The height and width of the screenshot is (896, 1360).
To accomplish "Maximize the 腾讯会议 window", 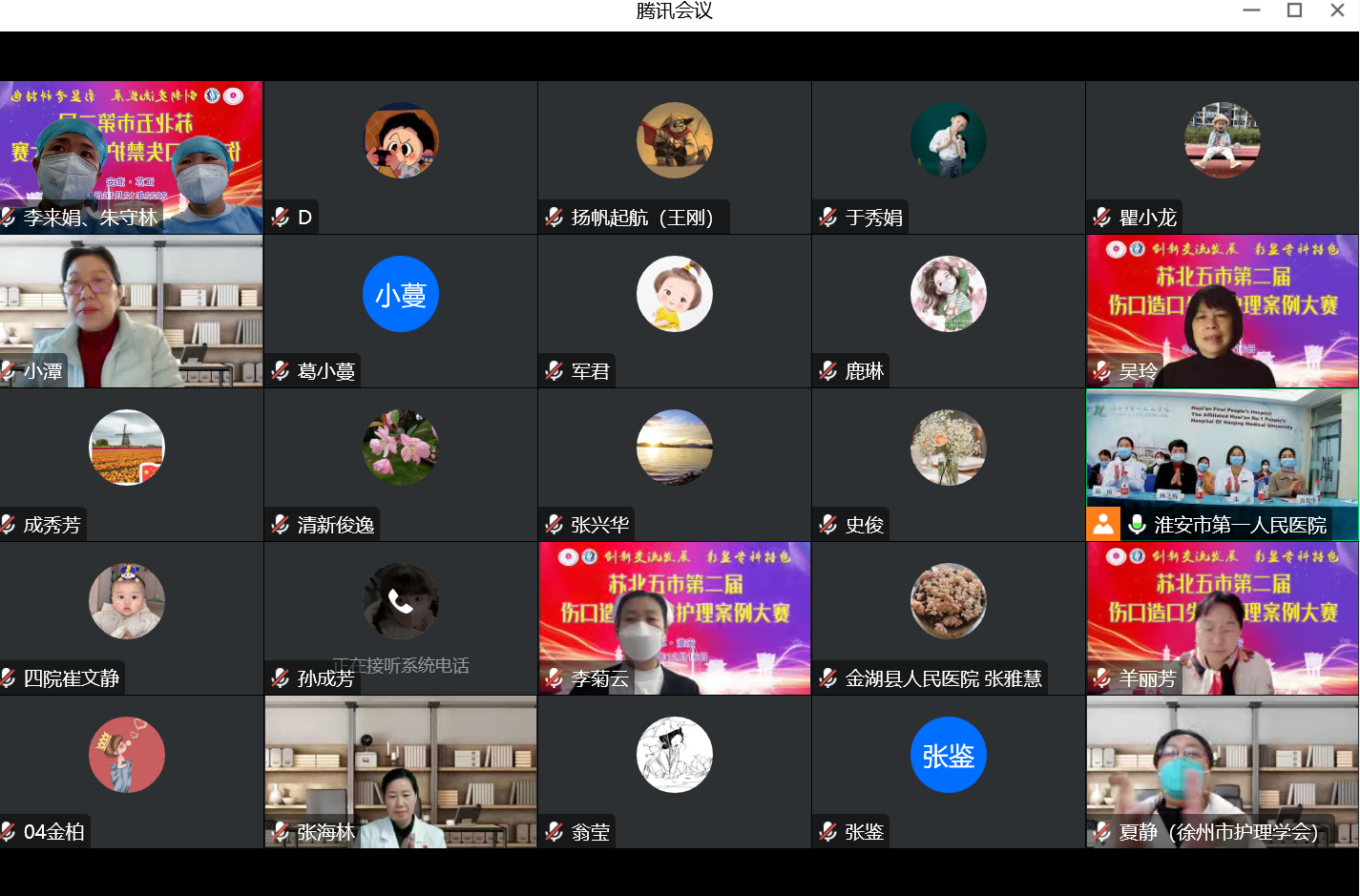I will (1294, 10).
